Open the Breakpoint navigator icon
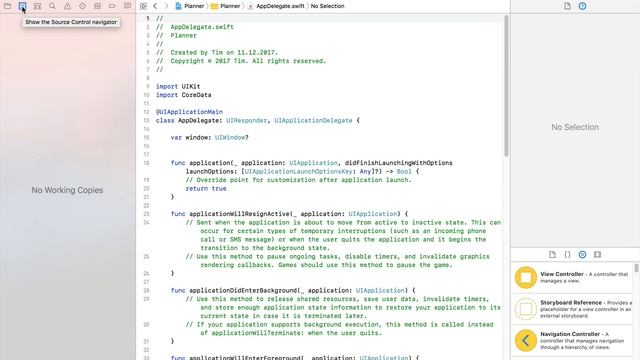This screenshot has height=360, width=640. 112,6
